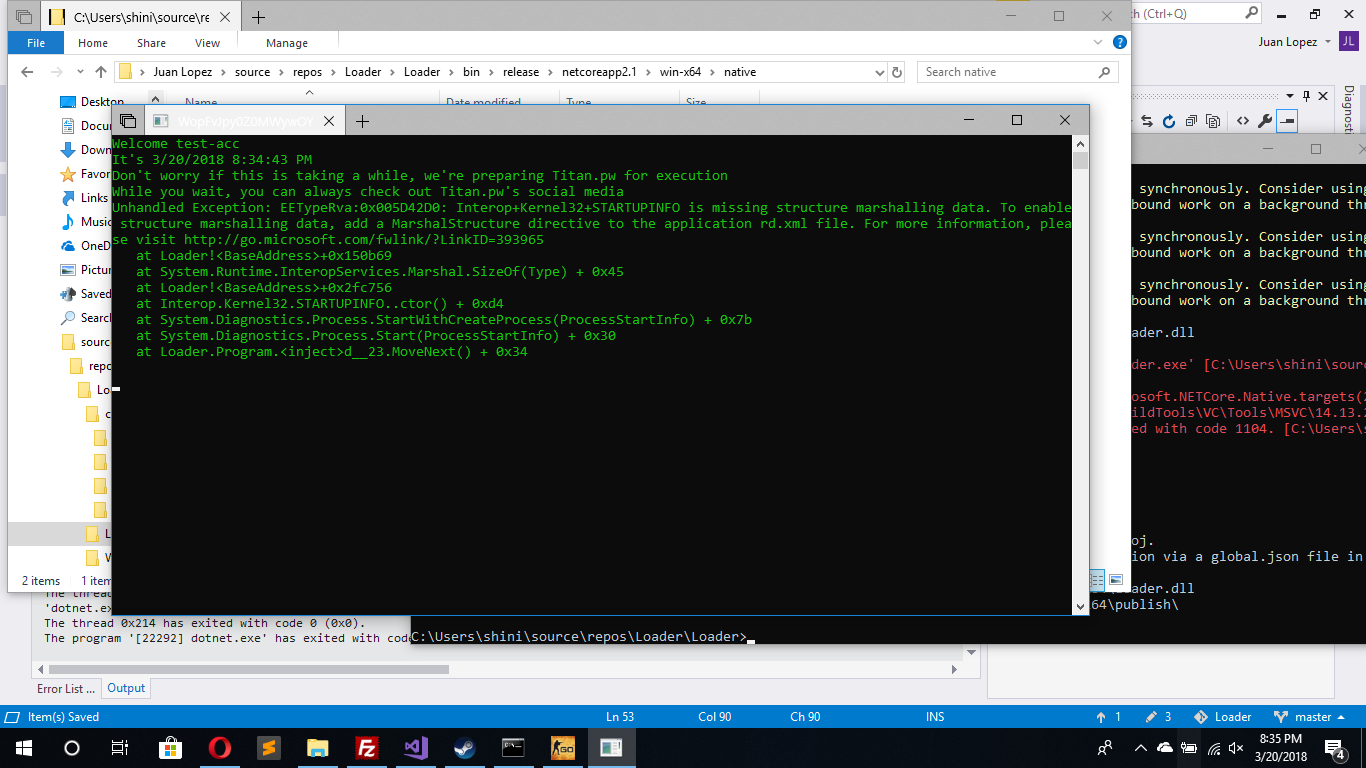The width and height of the screenshot is (1366, 768).
Task: Click the copy-all pages icon in the Diagnostics toolbar
Action: [1213, 120]
